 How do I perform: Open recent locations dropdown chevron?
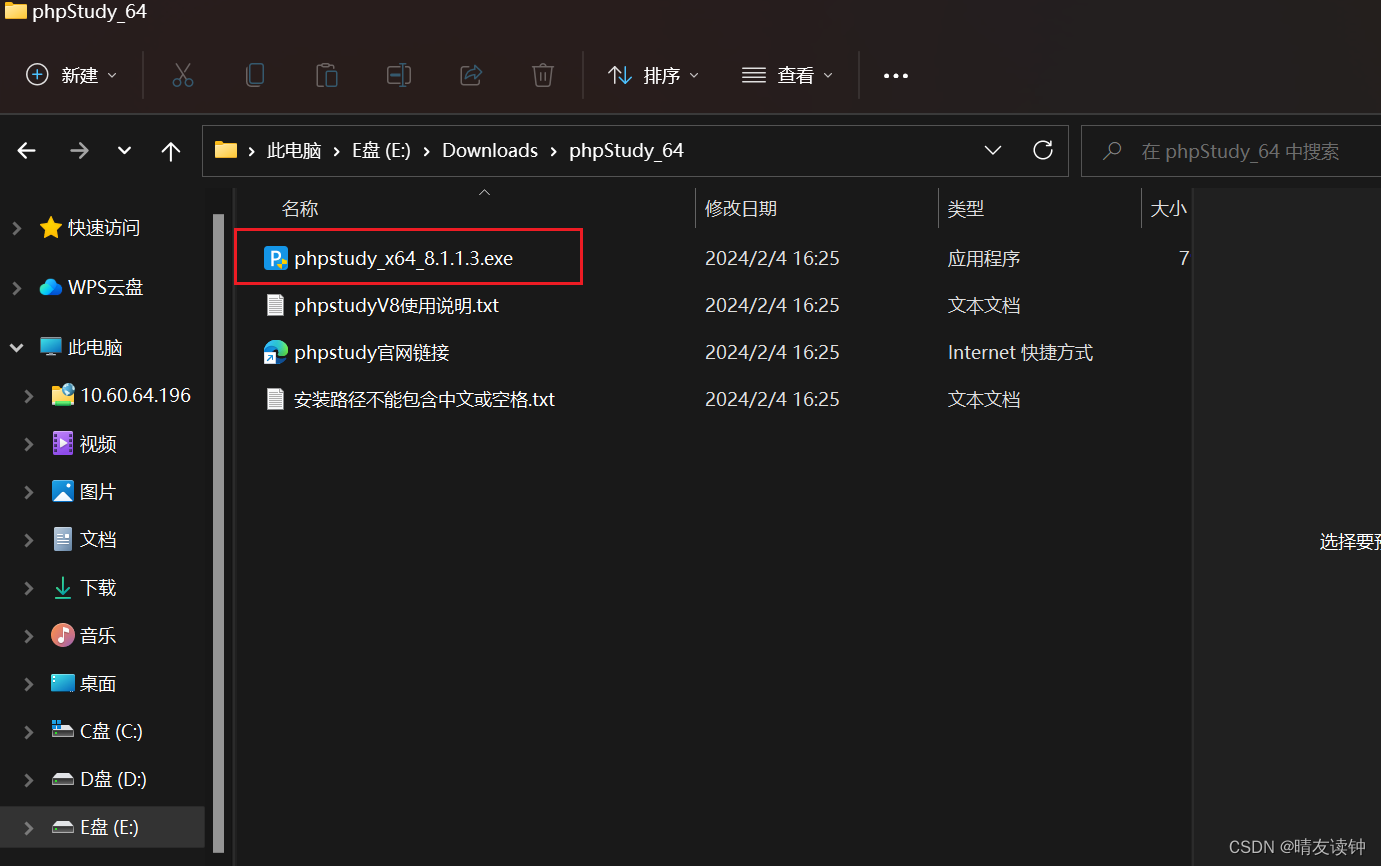pyautogui.click(x=125, y=151)
